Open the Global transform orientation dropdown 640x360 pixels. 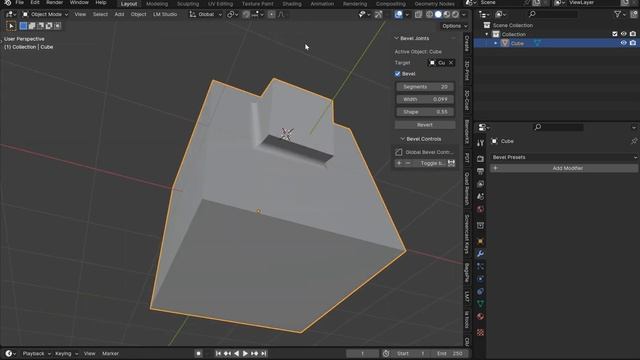point(206,14)
